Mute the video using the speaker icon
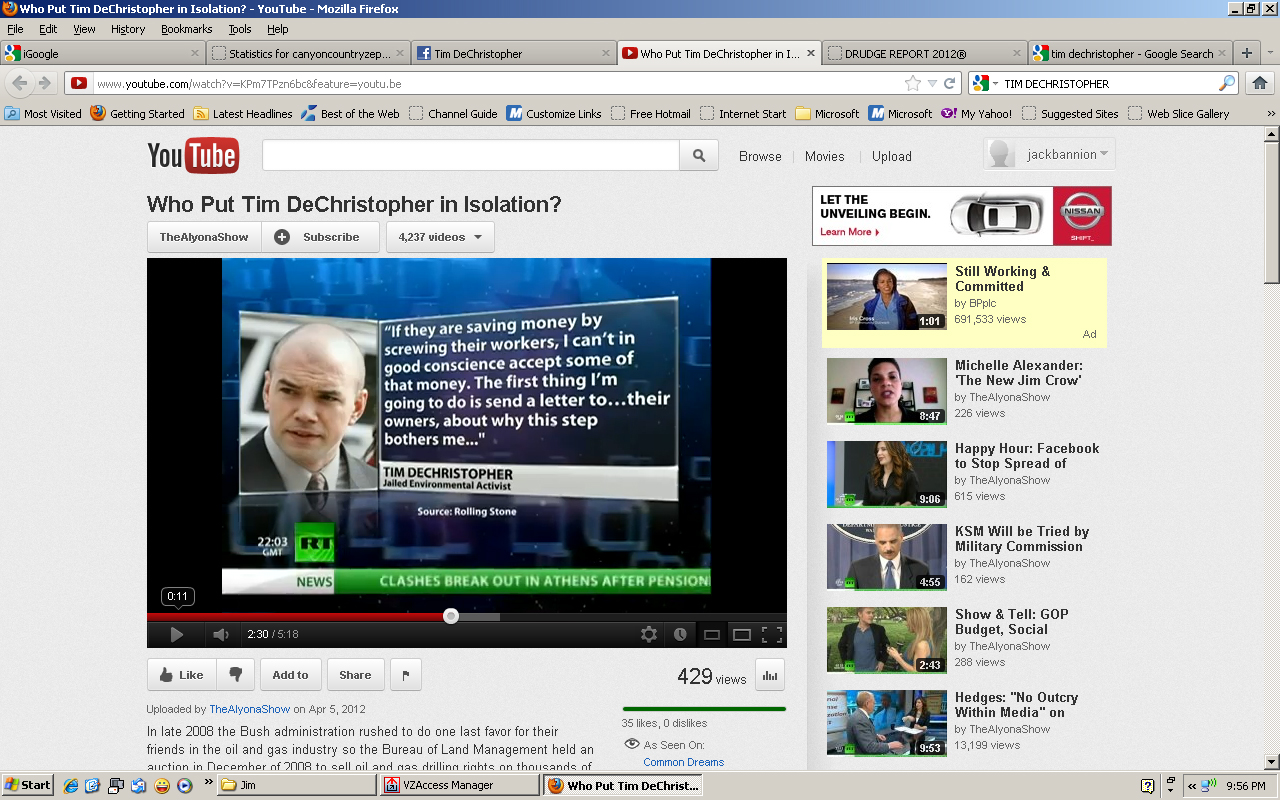This screenshot has width=1280, height=800. click(221, 634)
